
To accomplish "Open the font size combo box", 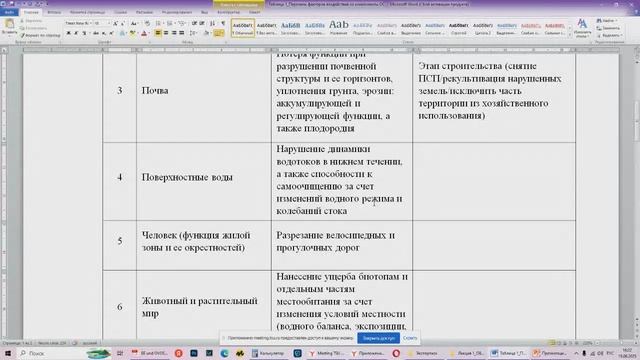I will point(102,24).
